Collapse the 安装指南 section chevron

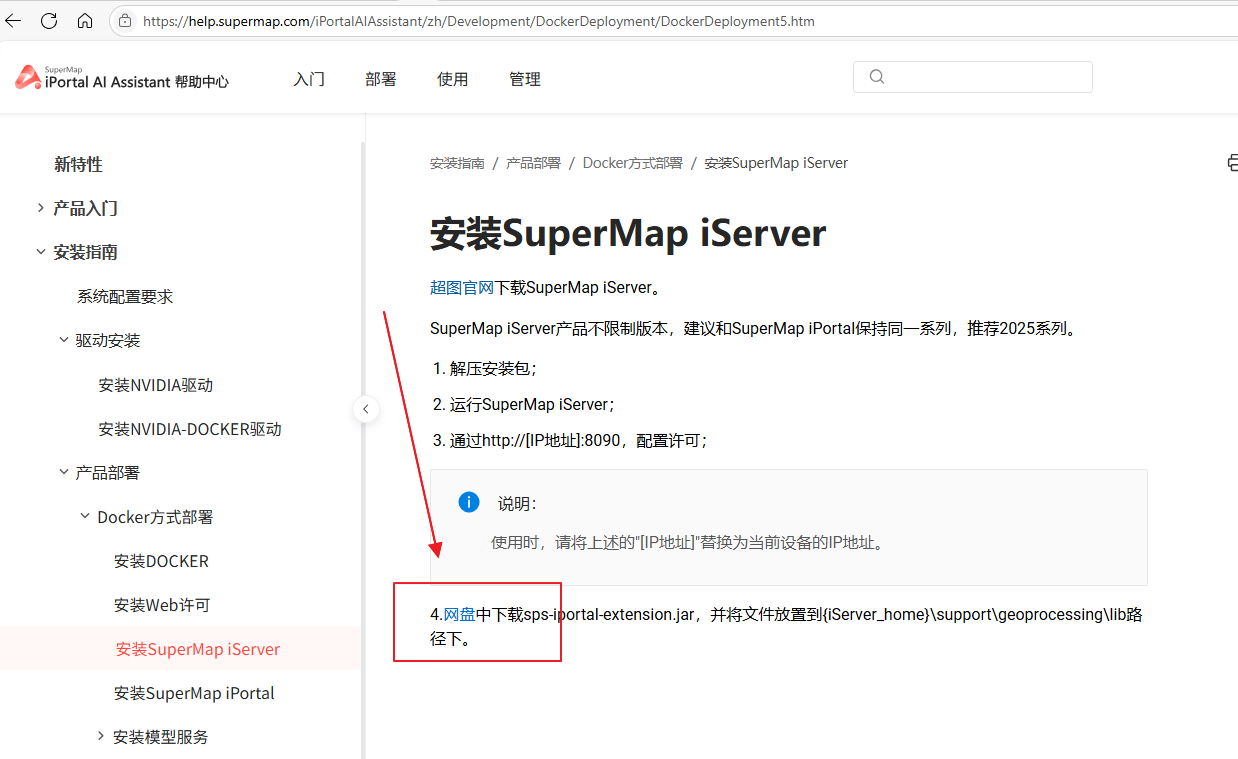click(40, 252)
